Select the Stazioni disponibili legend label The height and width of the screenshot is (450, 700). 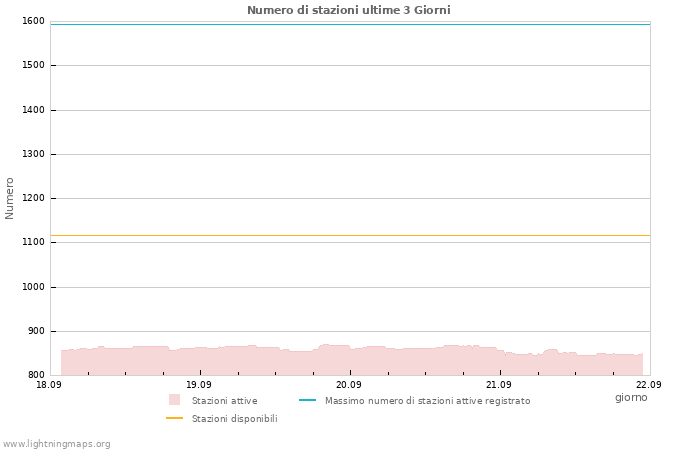point(235,418)
